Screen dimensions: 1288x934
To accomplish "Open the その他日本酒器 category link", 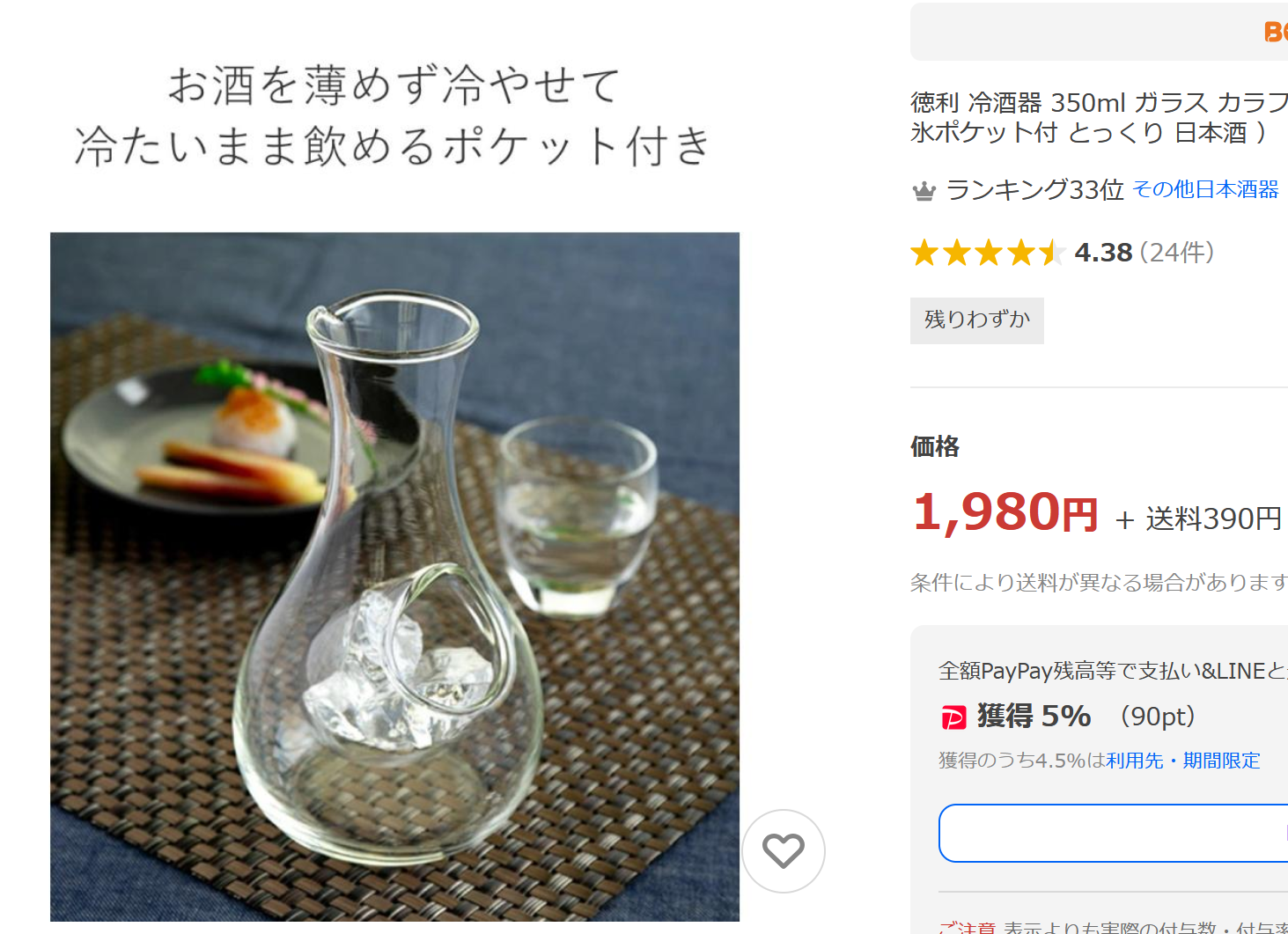I will tap(1204, 189).
